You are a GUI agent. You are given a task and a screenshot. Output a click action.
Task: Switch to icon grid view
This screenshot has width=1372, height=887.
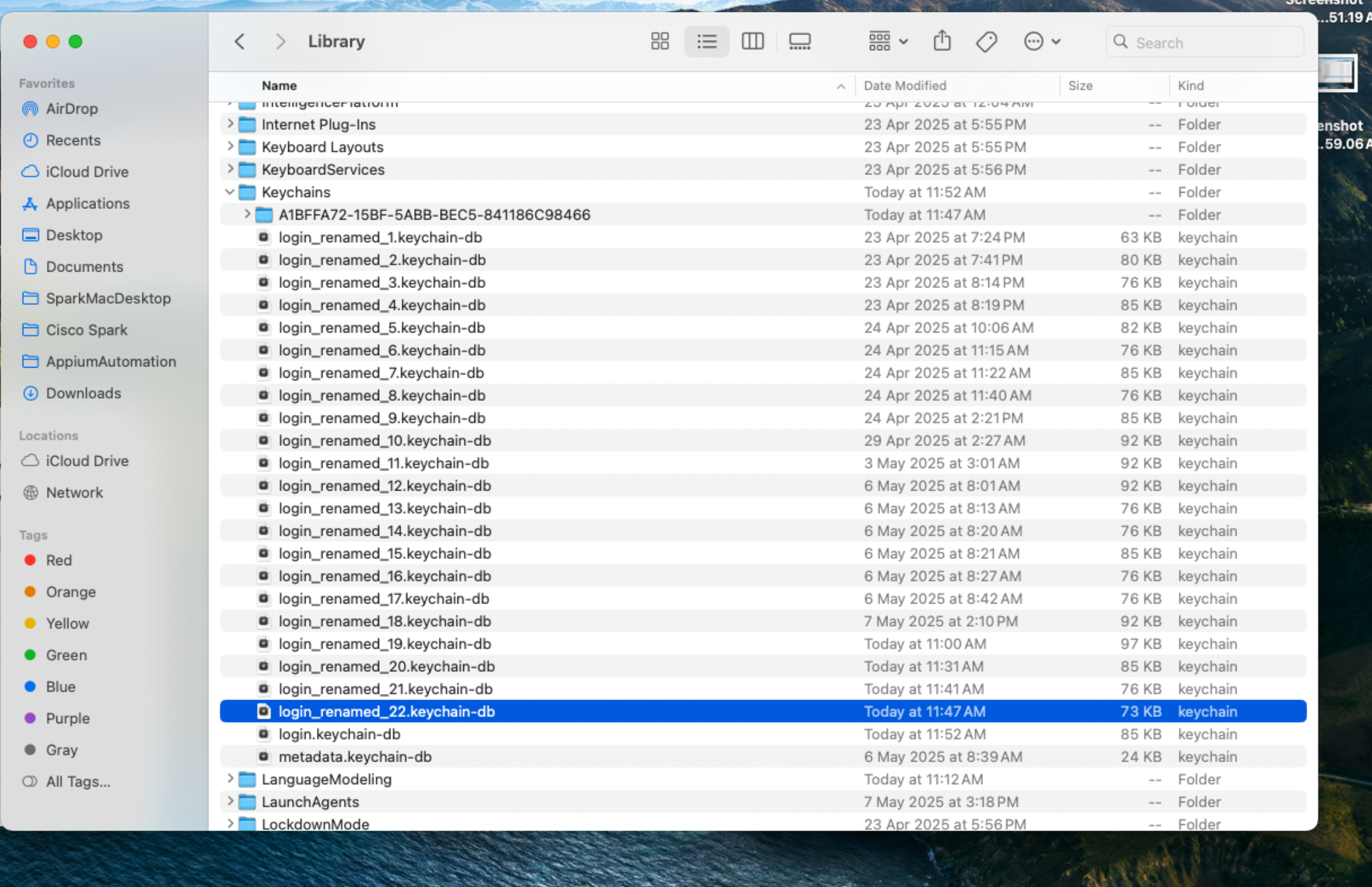coord(660,42)
